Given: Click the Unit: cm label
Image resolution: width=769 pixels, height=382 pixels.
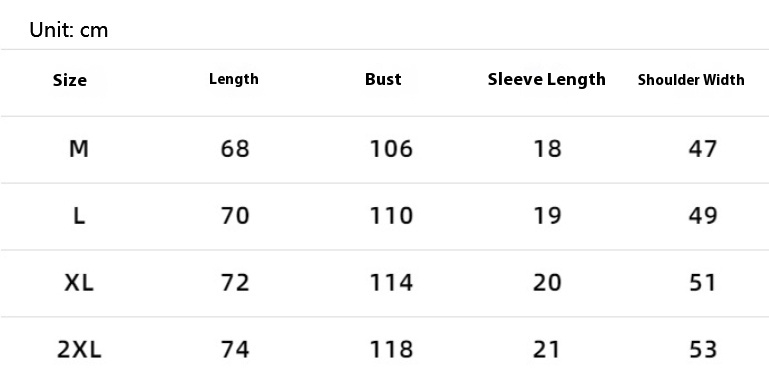Looking at the screenshot, I should click(x=69, y=30).
